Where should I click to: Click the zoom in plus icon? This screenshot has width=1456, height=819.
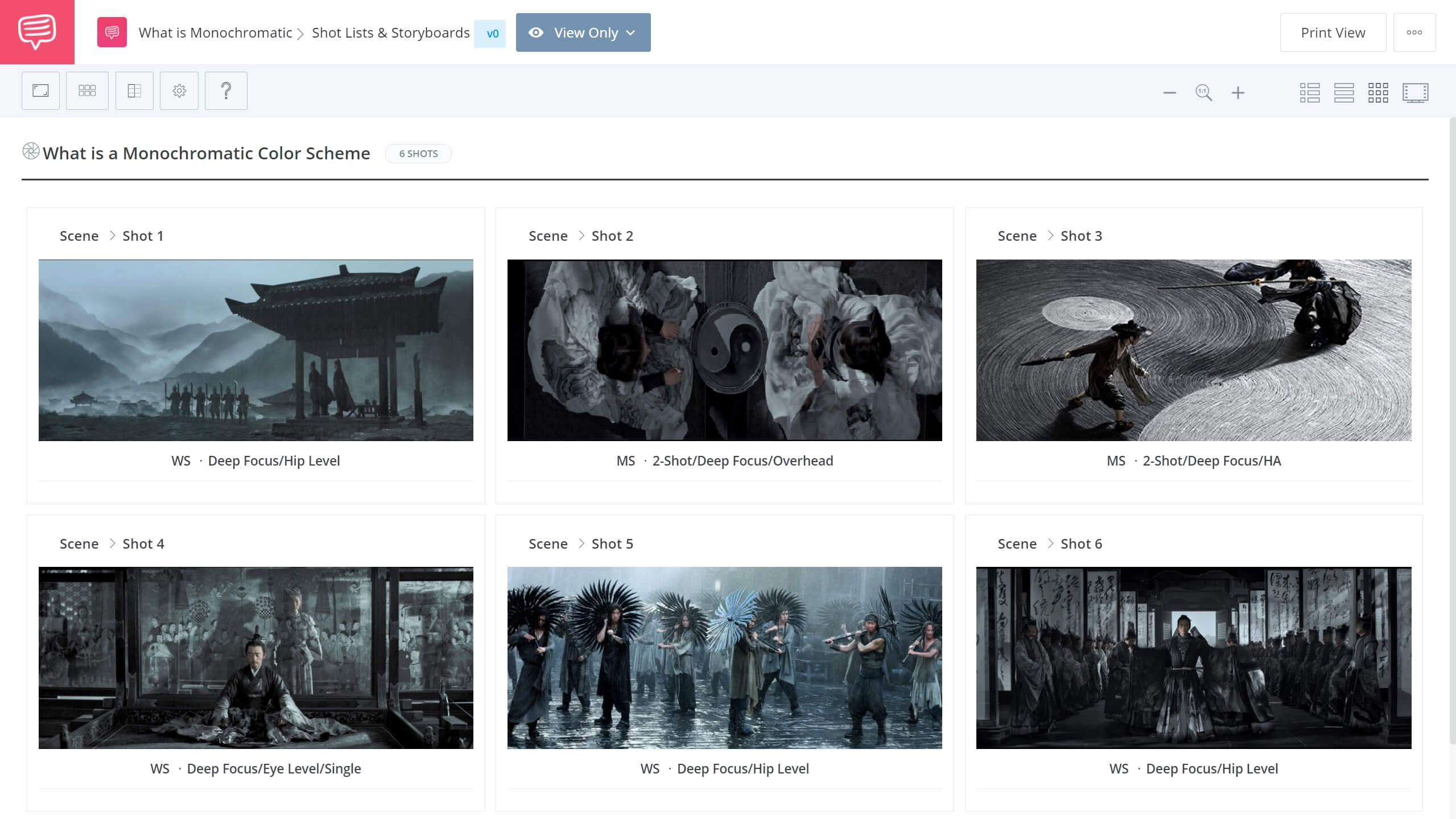[1238, 93]
